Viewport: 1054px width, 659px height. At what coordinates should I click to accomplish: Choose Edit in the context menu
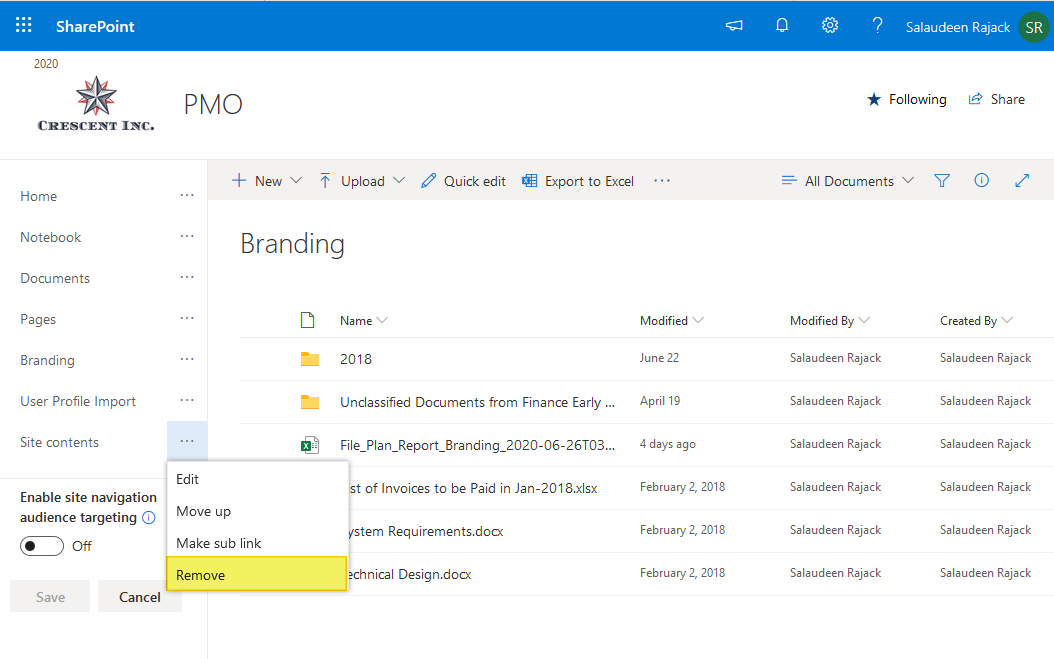(187, 479)
